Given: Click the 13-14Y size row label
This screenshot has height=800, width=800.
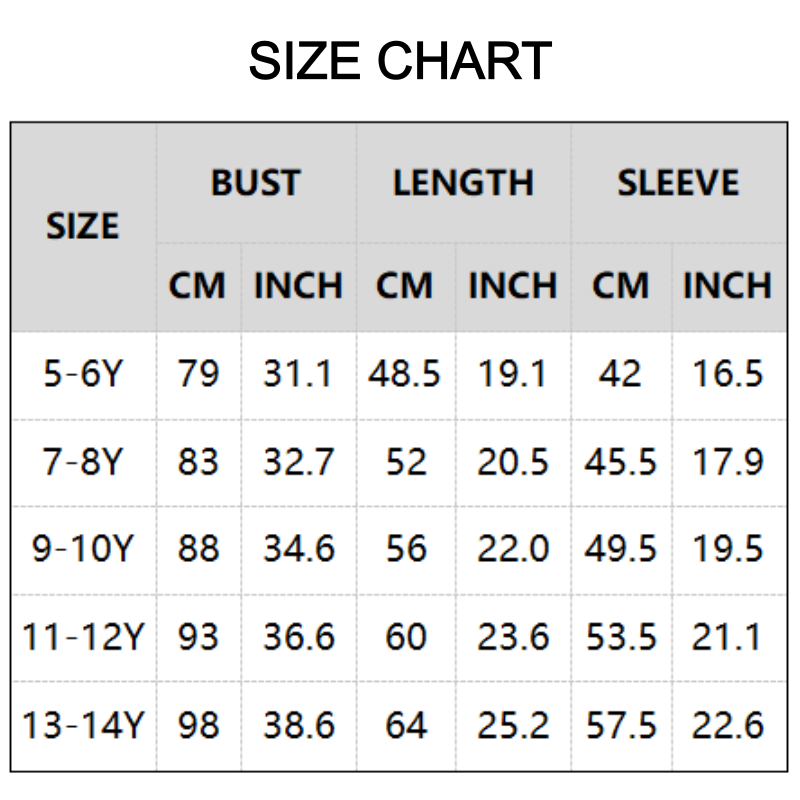Looking at the screenshot, I should point(83,725).
